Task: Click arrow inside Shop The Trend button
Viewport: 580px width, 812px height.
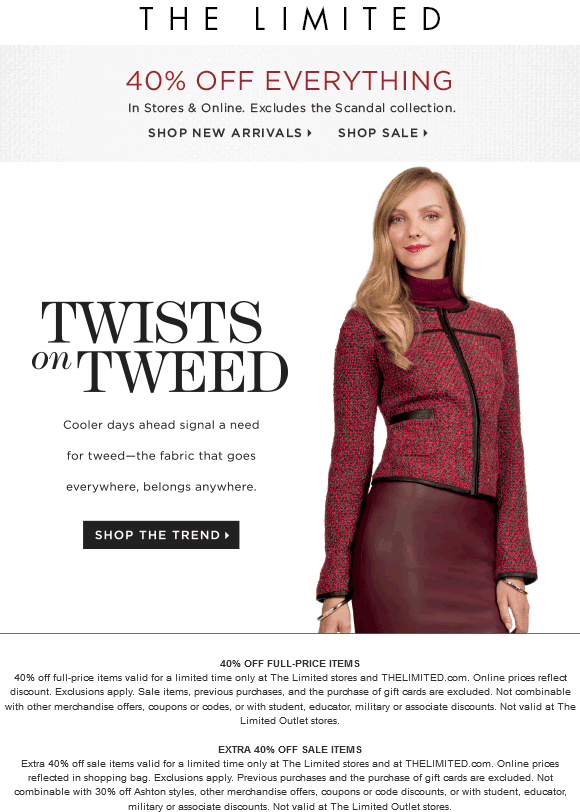Action: click(x=227, y=535)
